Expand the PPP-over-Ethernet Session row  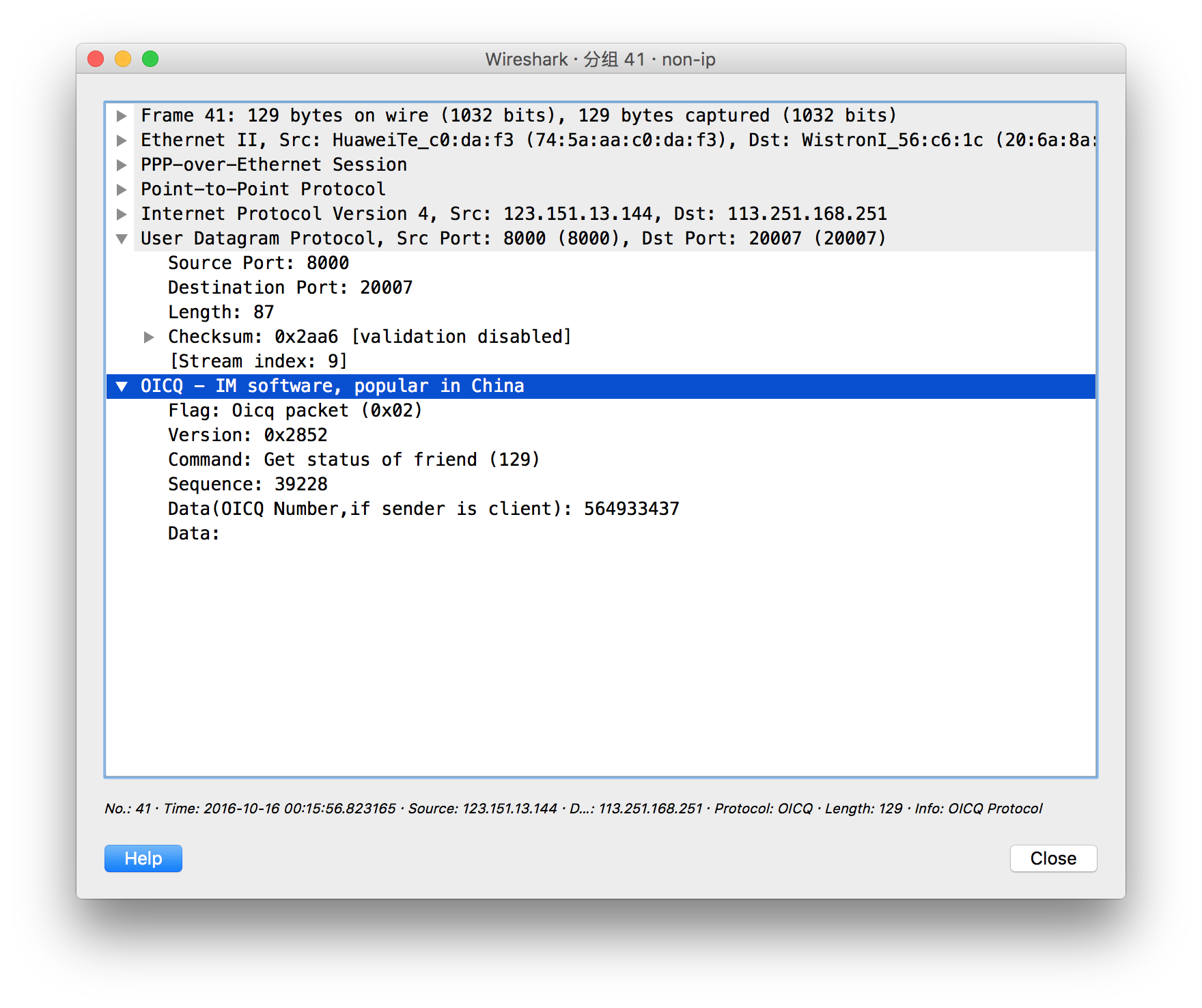coord(122,165)
